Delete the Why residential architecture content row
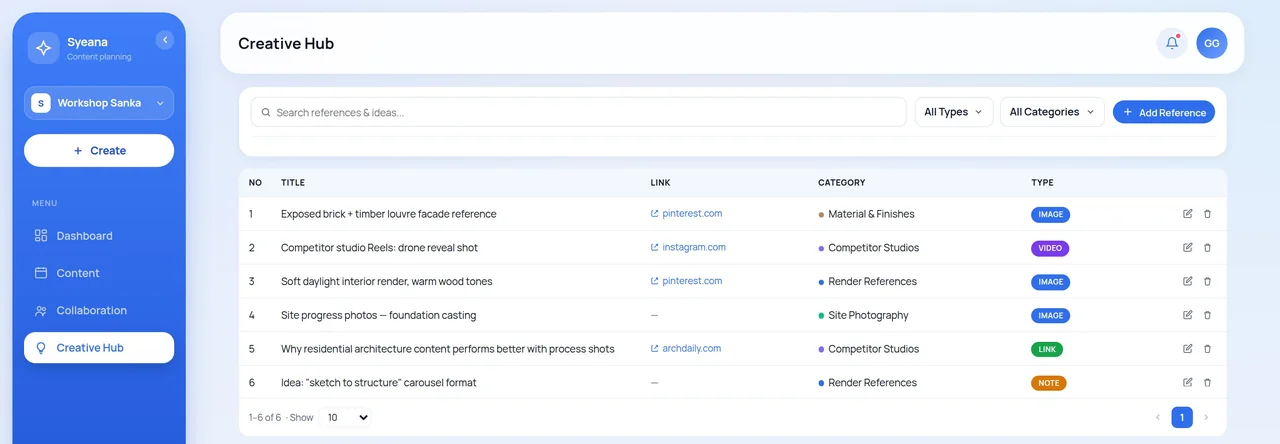The width and height of the screenshot is (1280, 444). coord(1207,349)
